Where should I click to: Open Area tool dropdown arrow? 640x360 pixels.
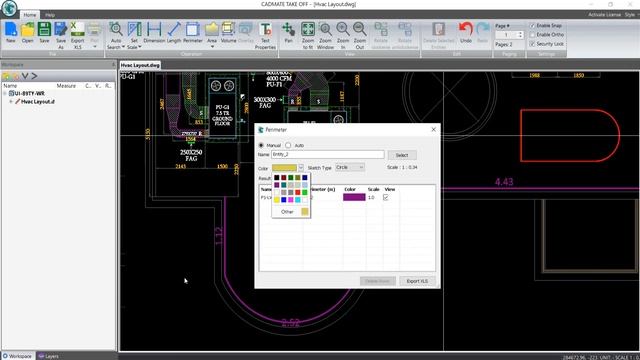[212, 47]
